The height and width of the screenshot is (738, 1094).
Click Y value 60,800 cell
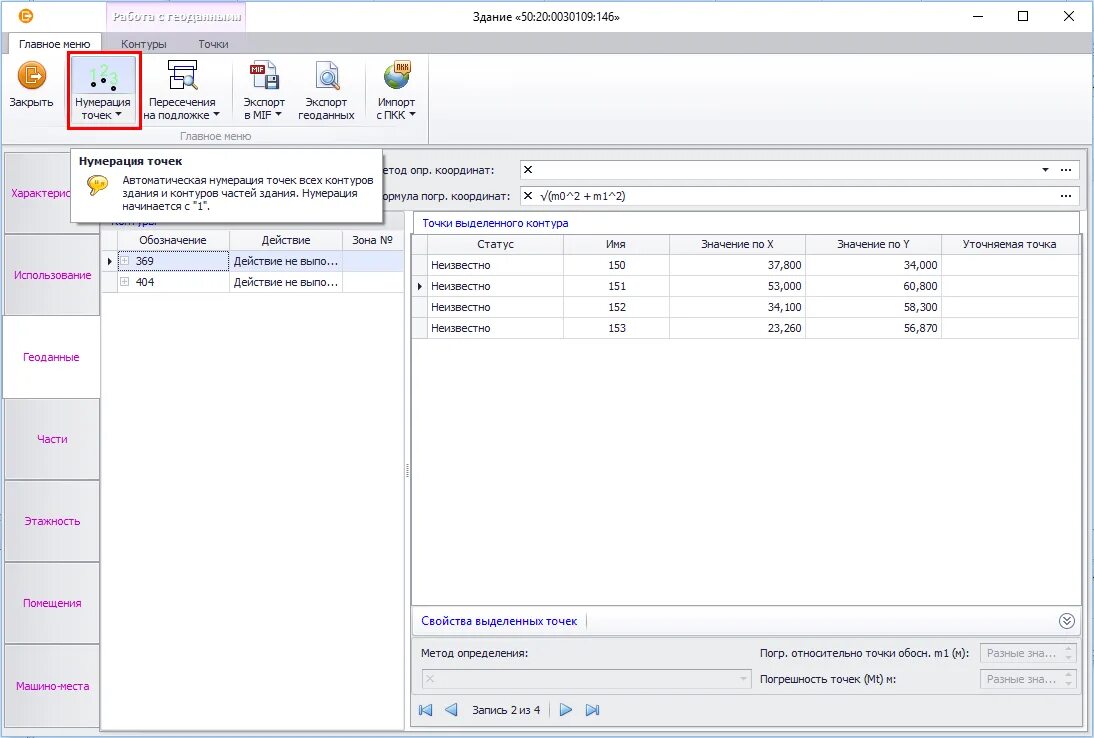click(x=874, y=286)
